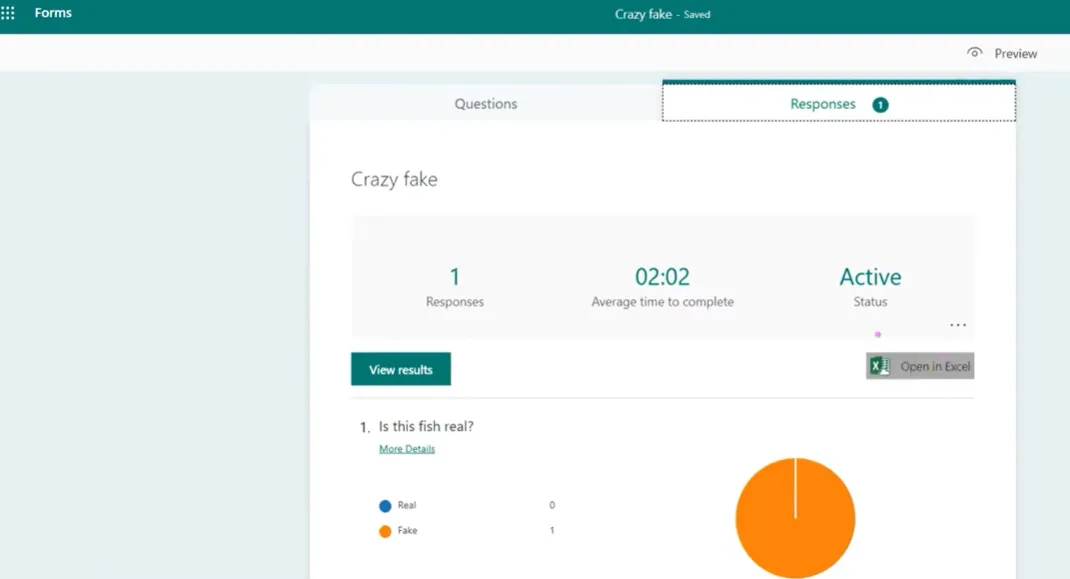Click the 02:02 average time value
The height and width of the screenshot is (579, 1070).
click(x=662, y=277)
